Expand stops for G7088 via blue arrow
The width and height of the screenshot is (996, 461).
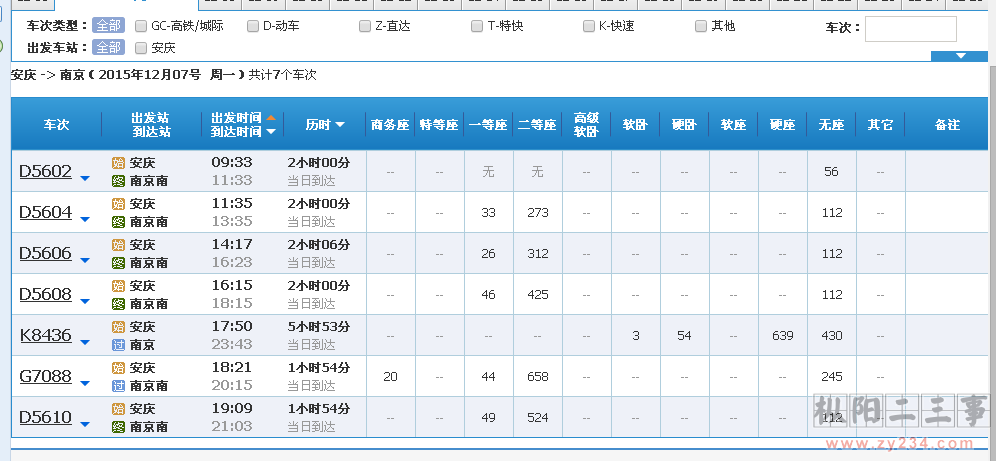[85, 384]
